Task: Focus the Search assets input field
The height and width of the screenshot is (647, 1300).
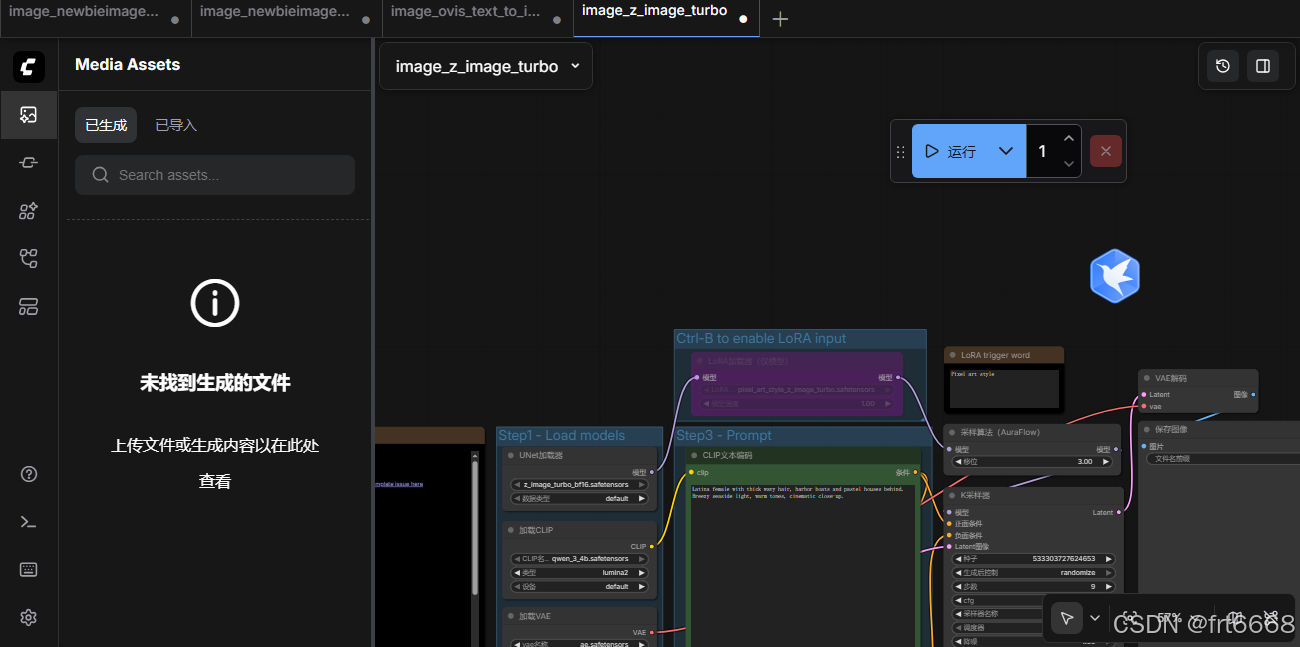Action: click(215, 175)
